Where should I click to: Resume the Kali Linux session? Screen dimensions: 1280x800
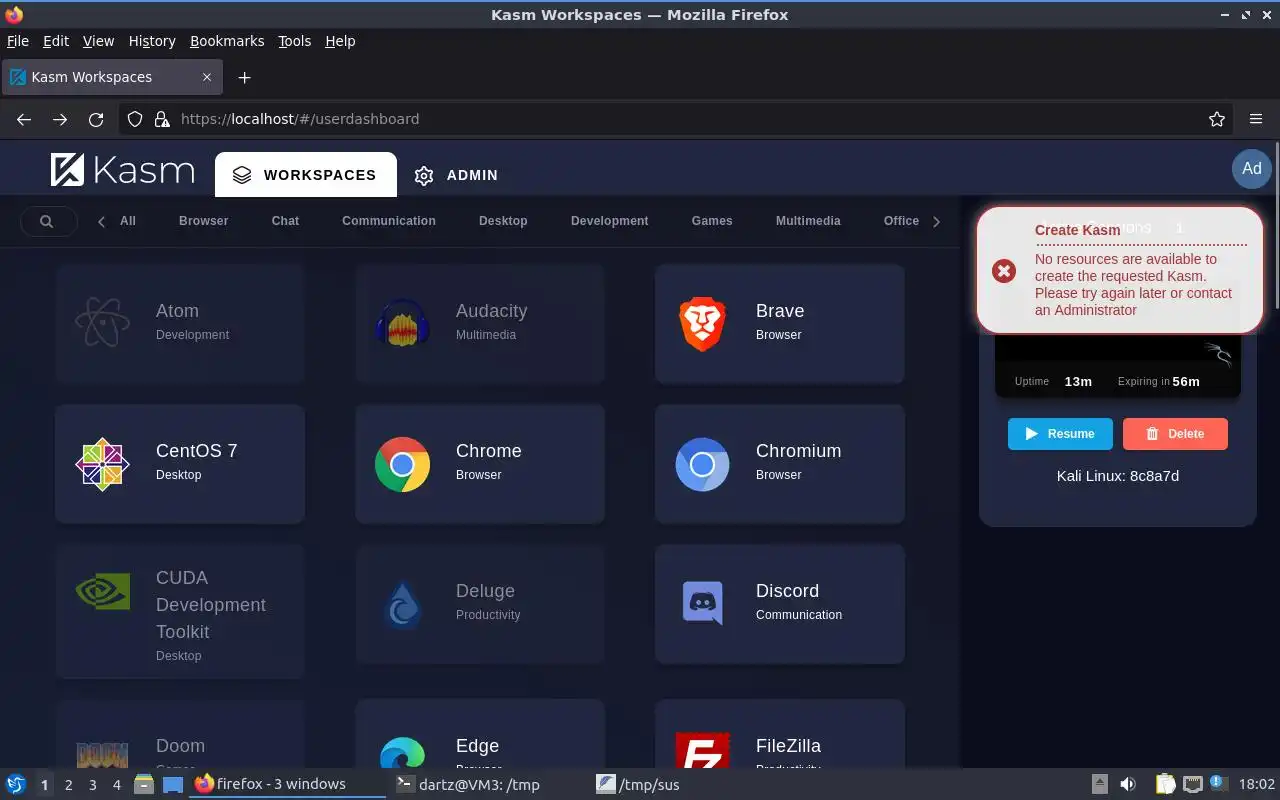tap(1060, 434)
